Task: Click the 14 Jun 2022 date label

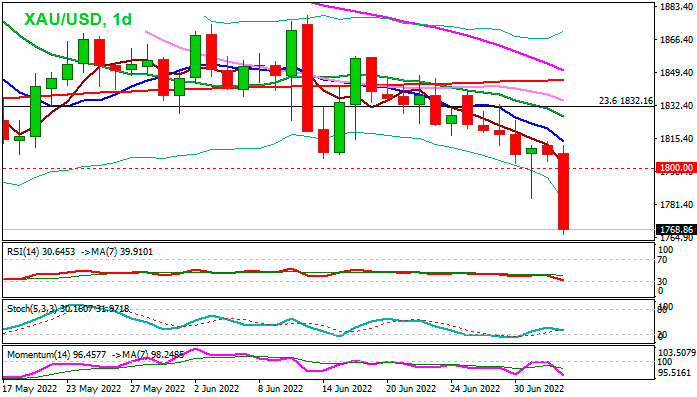Action: coord(347,389)
